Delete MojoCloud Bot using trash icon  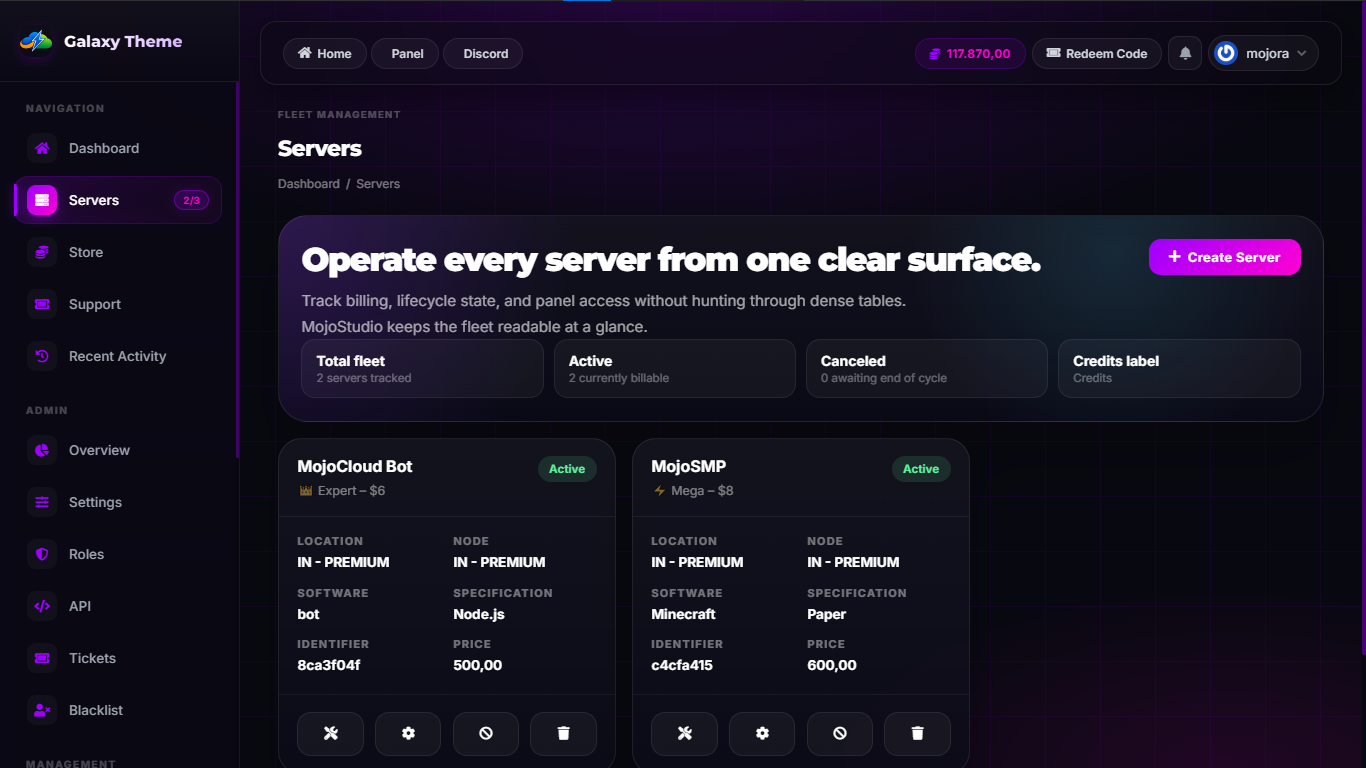coord(563,733)
